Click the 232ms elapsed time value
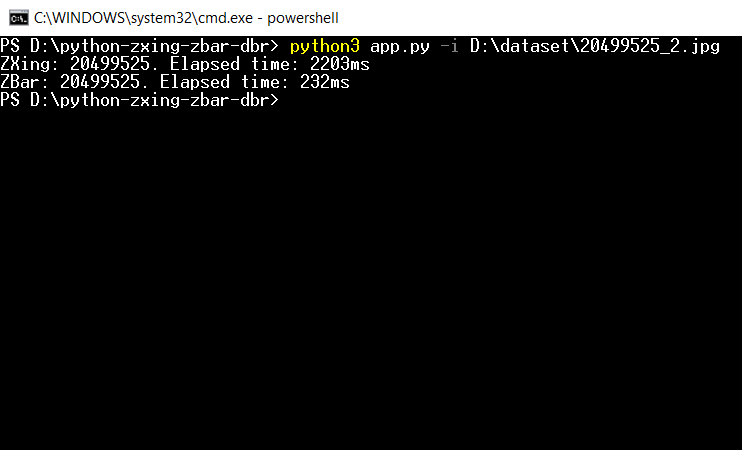This screenshot has width=742, height=450. [325, 82]
